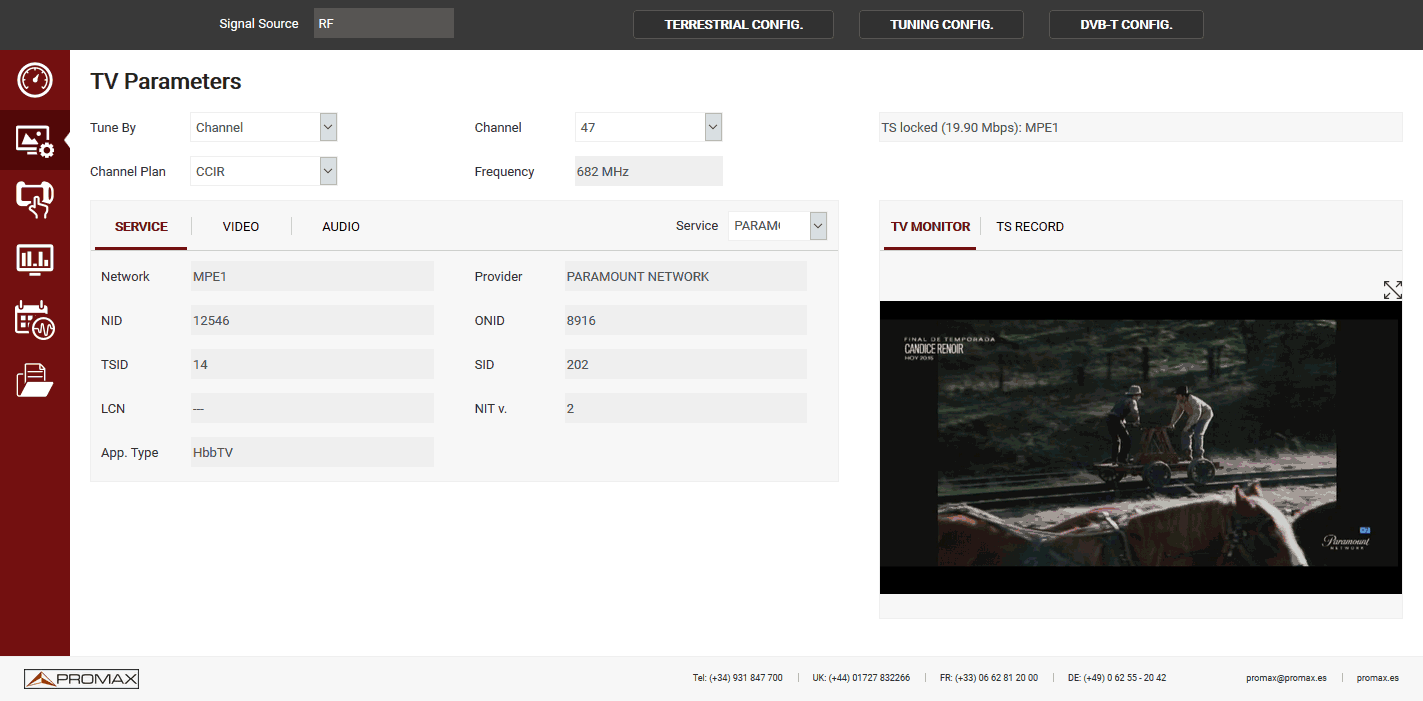Select the TS RECORD tab

tap(1030, 227)
